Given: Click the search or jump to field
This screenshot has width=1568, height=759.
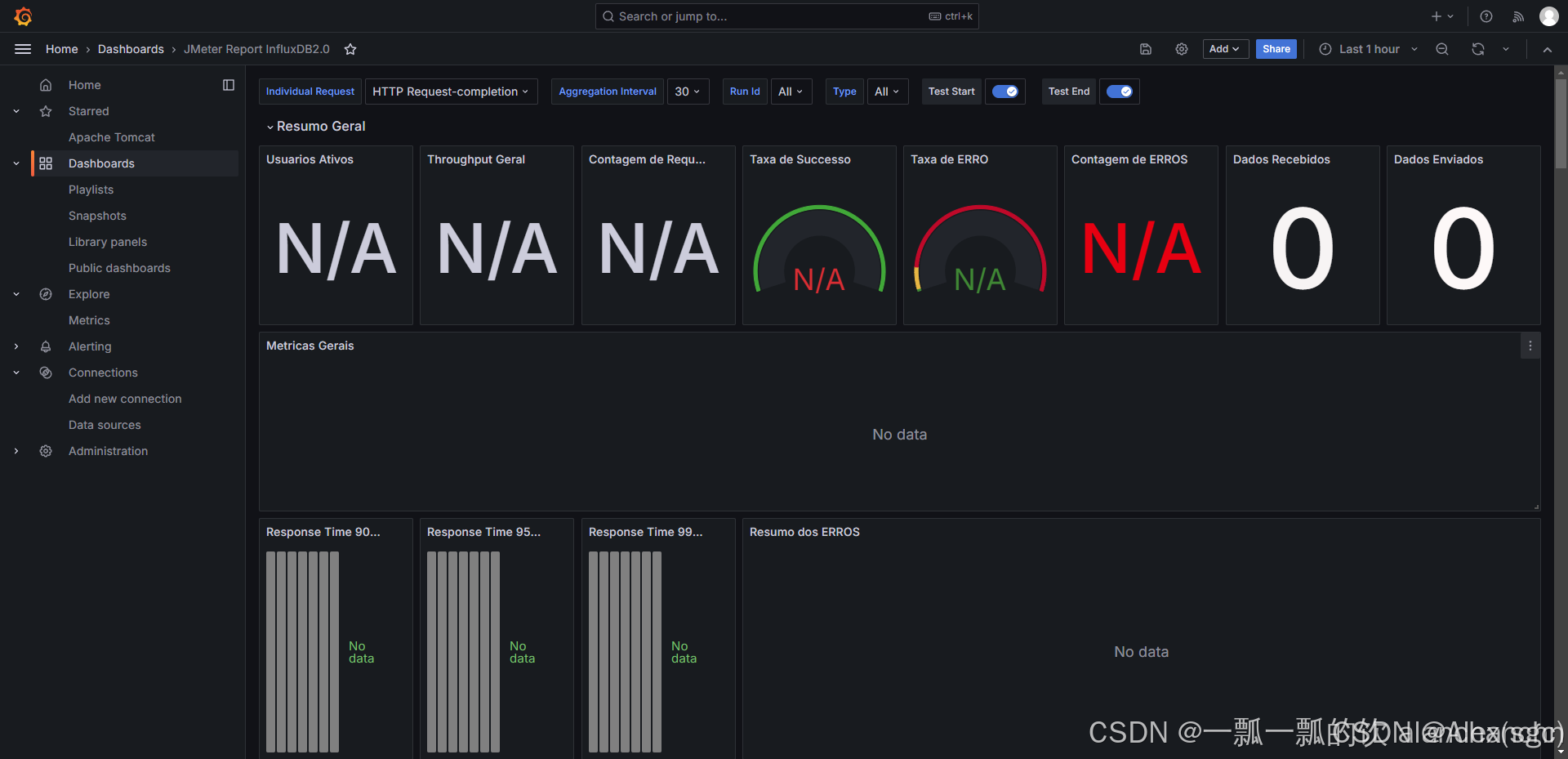Looking at the screenshot, I should tap(786, 16).
